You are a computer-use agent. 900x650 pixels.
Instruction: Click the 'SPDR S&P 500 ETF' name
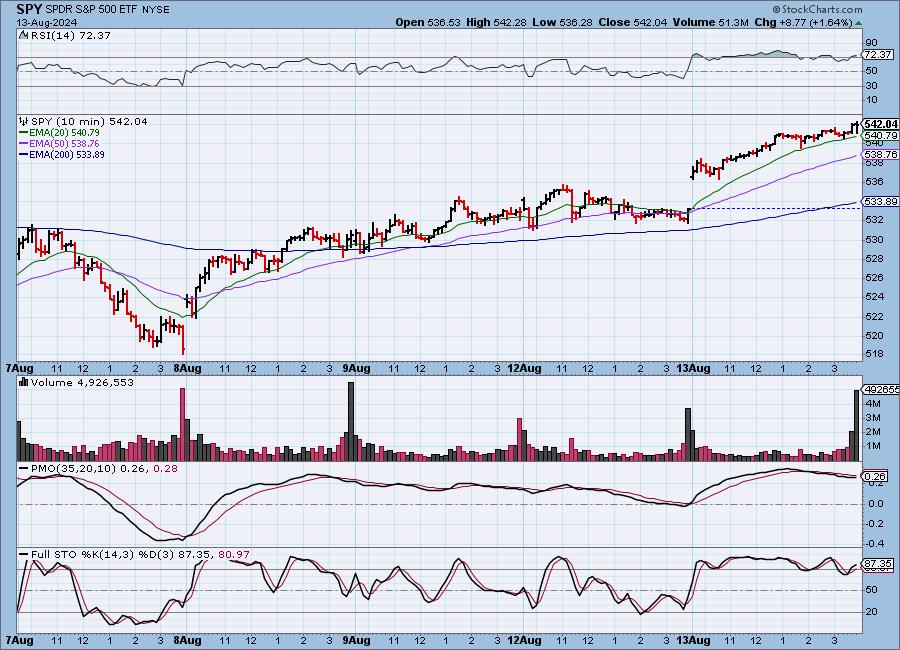click(x=91, y=10)
